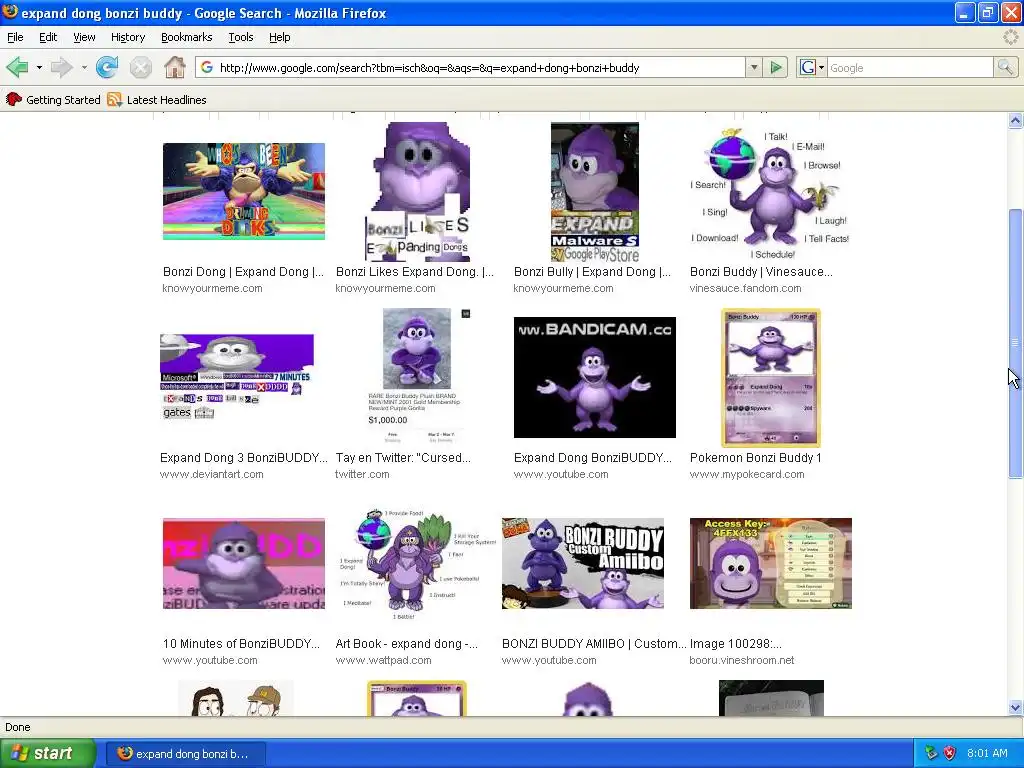
Task: Open 'Tay en Twitter: Cursed' result title
Action: [403, 458]
